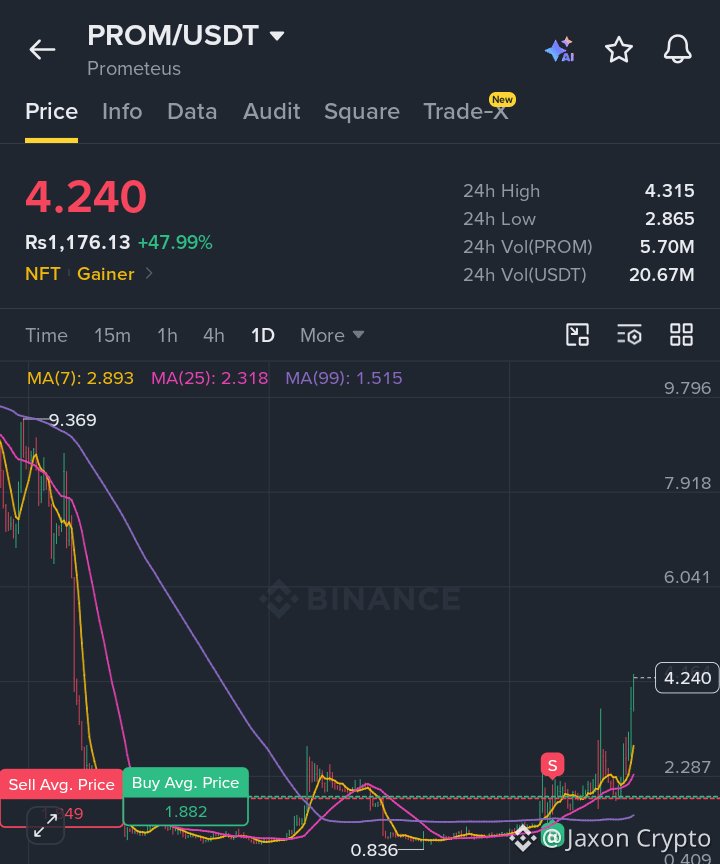Tap the +47.99% change value
Image resolution: width=720 pixels, height=864 pixels.
click(x=175, y=242)
